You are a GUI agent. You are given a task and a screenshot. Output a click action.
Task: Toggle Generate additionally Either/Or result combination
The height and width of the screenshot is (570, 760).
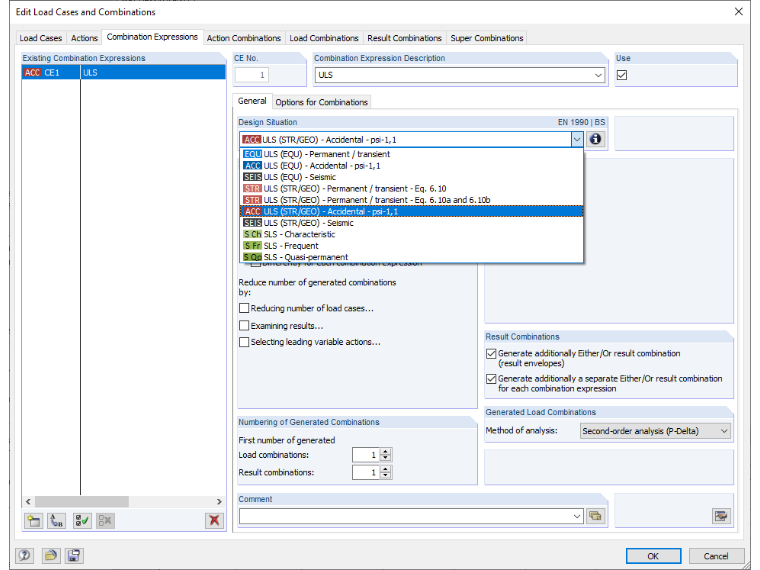pyautogui.click(x=491, y=354)
